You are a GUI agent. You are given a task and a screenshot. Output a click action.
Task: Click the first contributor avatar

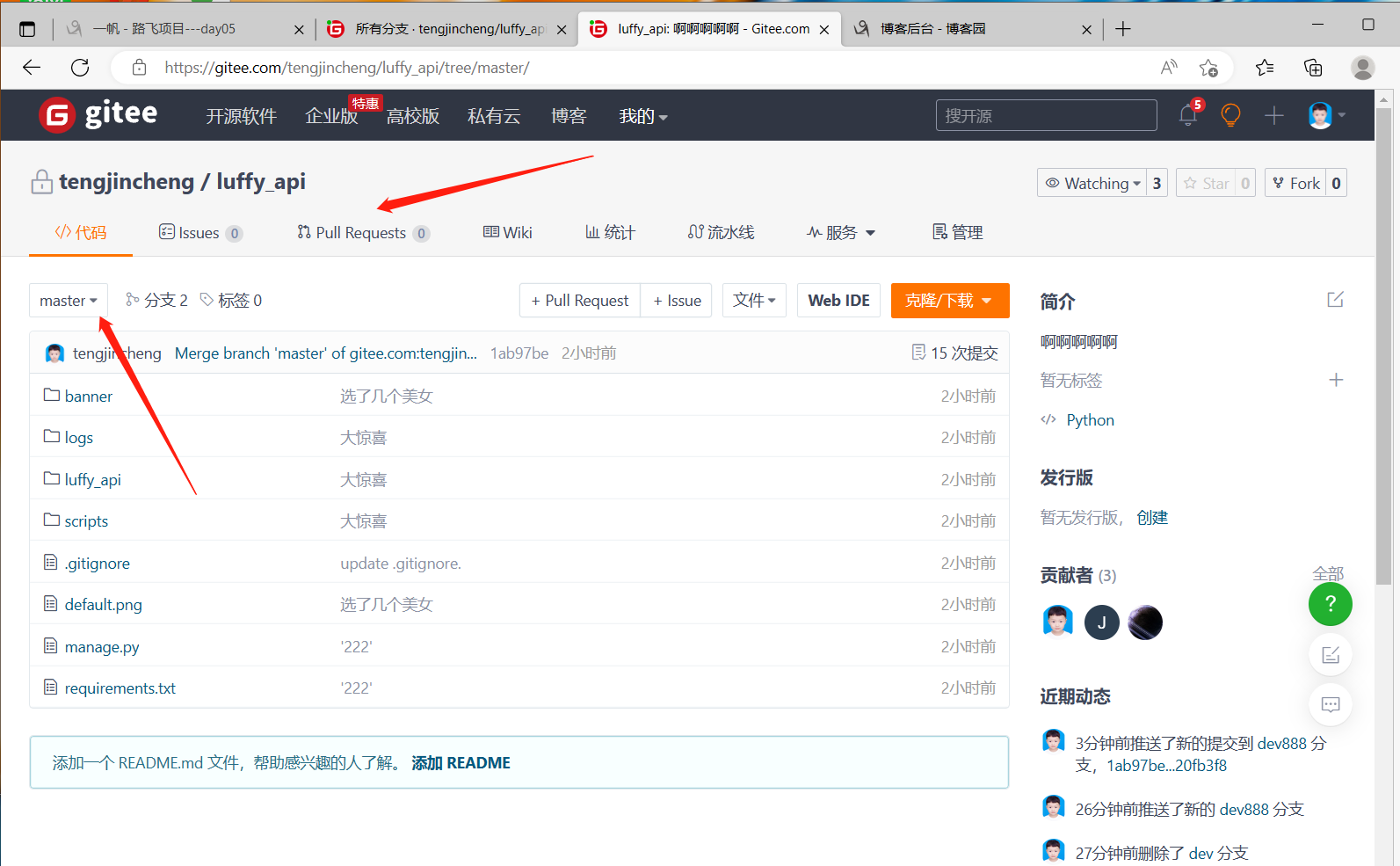coord(1058,622)
